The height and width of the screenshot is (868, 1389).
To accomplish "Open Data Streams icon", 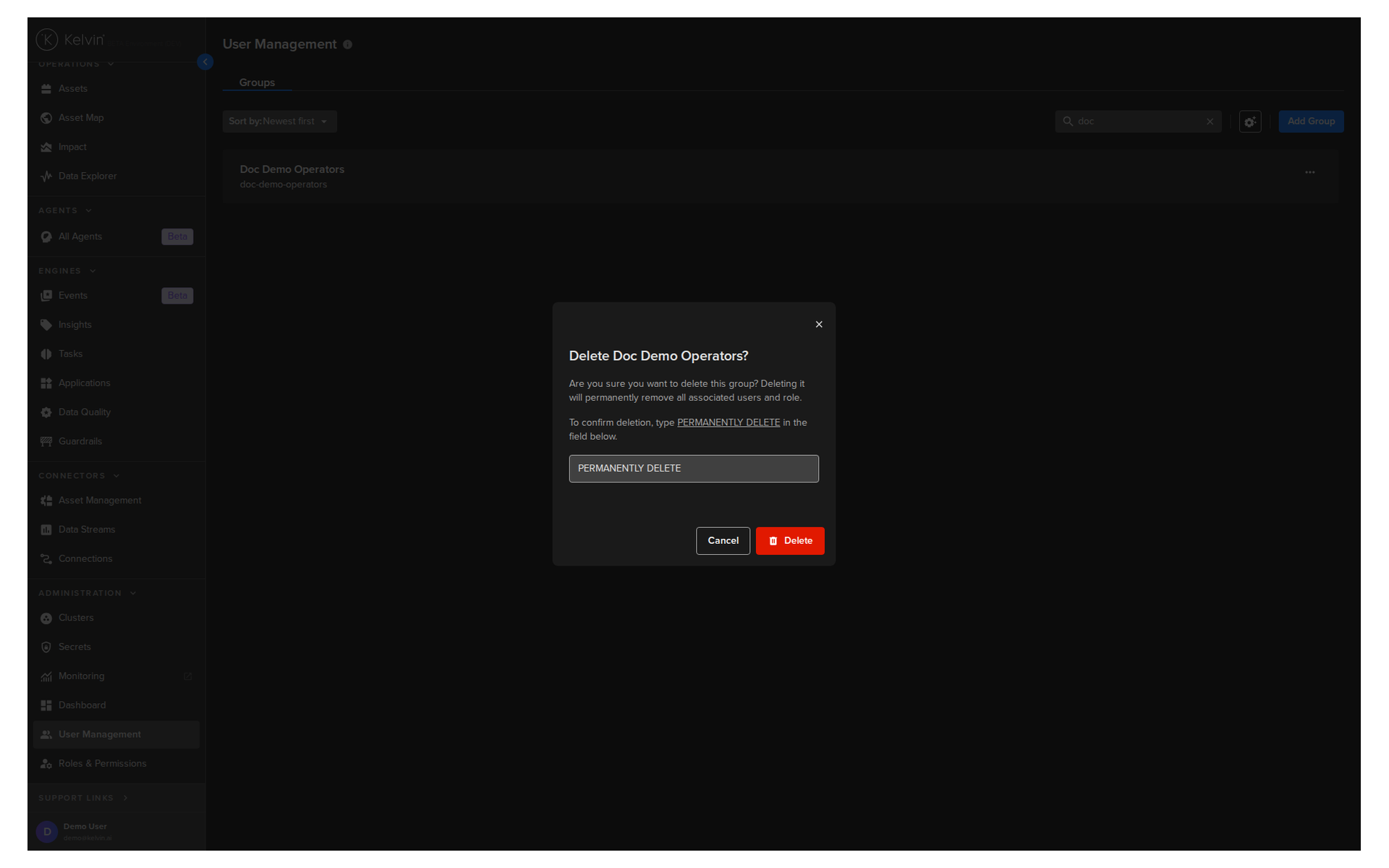I will tap(46, 529).
